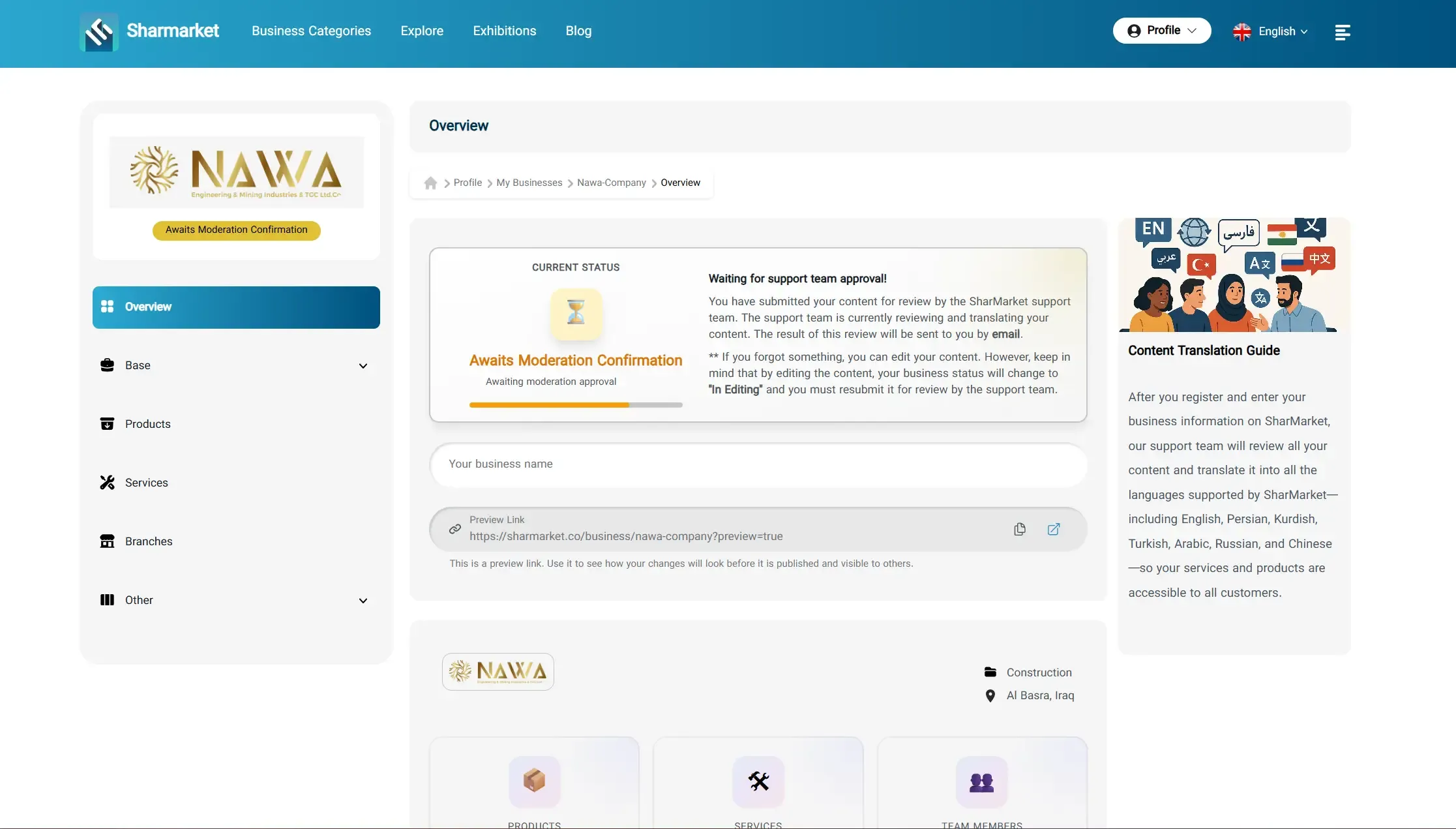The width and height of the screenshot is (1456, 829).
Task: Go to Nawa-Company breadcrumb link
Action: tap(611, 183)
